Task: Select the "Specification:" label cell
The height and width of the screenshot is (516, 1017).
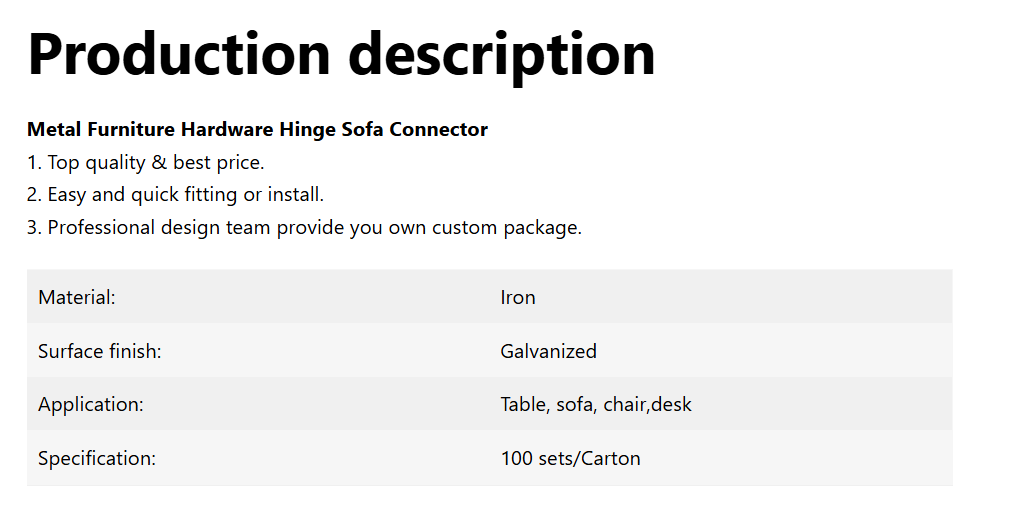Action: (97, 459)
